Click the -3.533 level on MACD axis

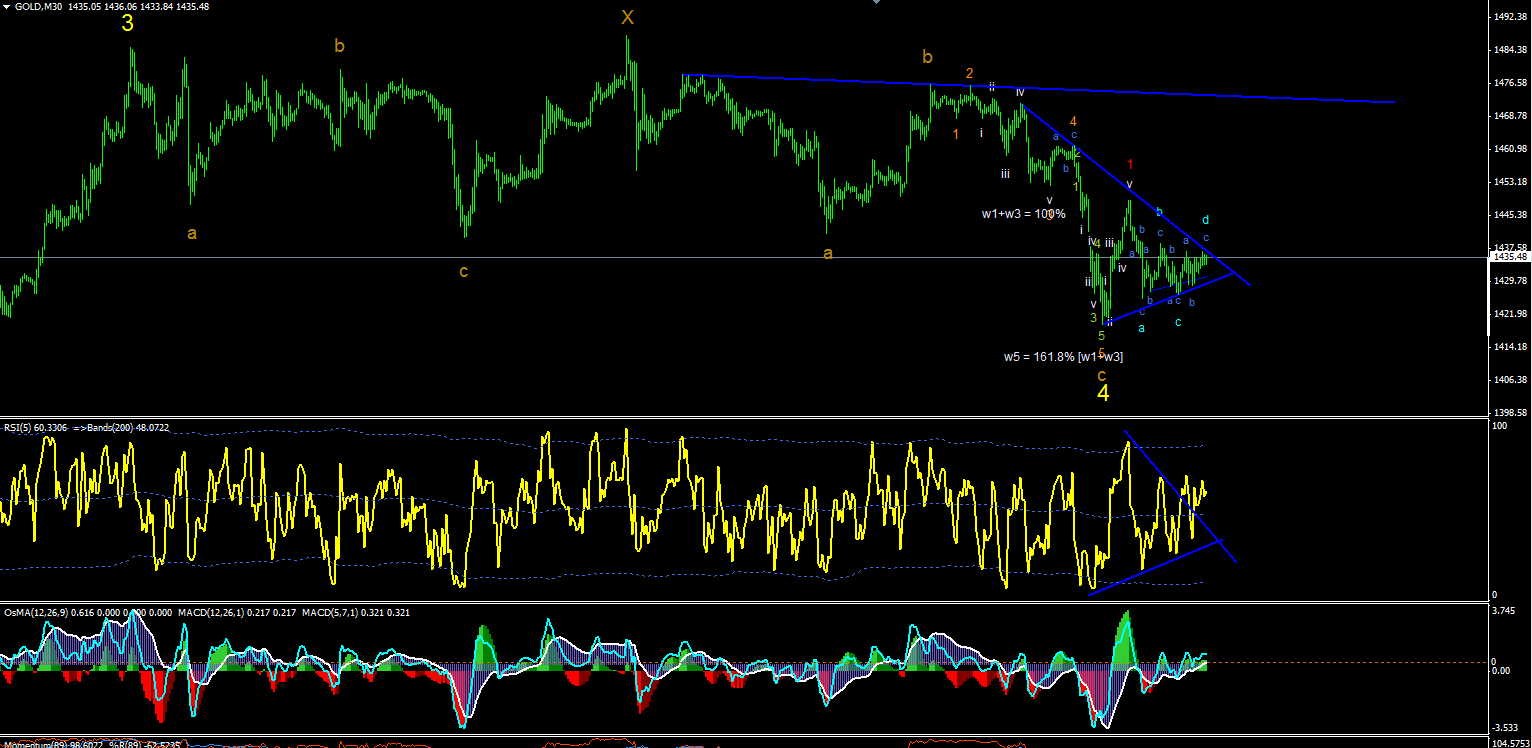pos(1505,728)
